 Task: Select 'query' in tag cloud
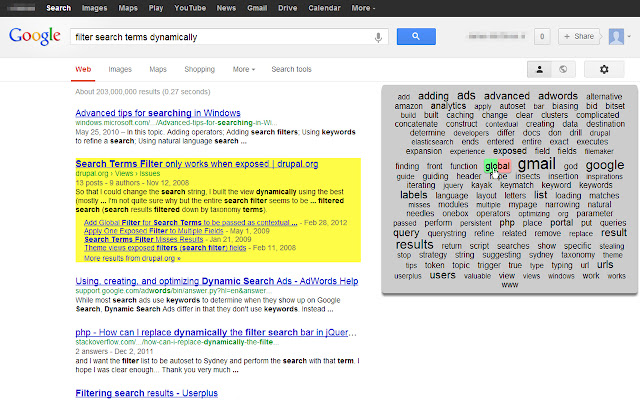click(406, 233)
